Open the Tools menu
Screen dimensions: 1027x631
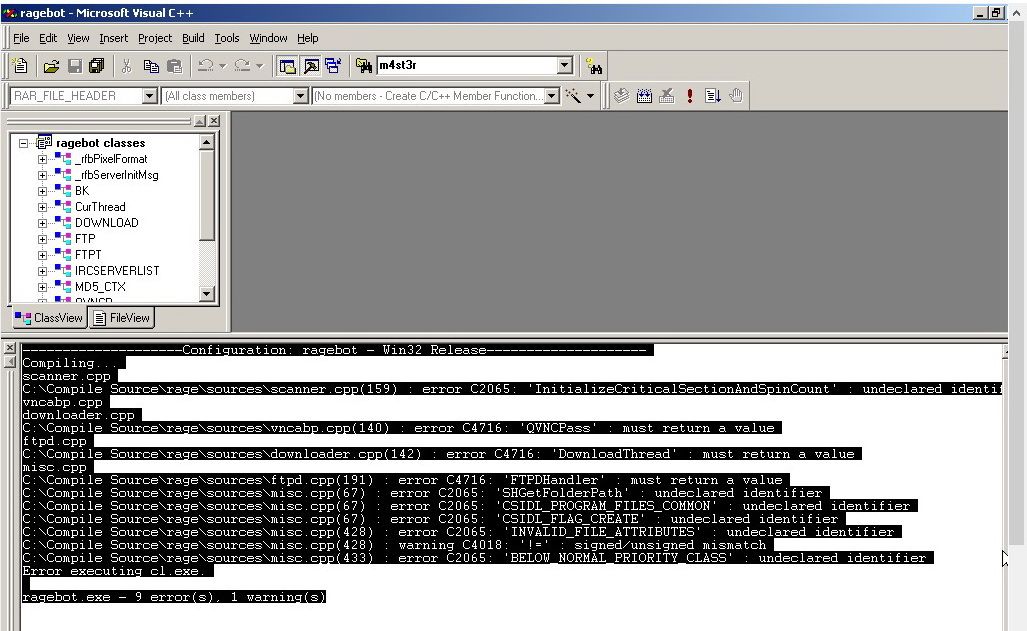(x=227, y=38)
